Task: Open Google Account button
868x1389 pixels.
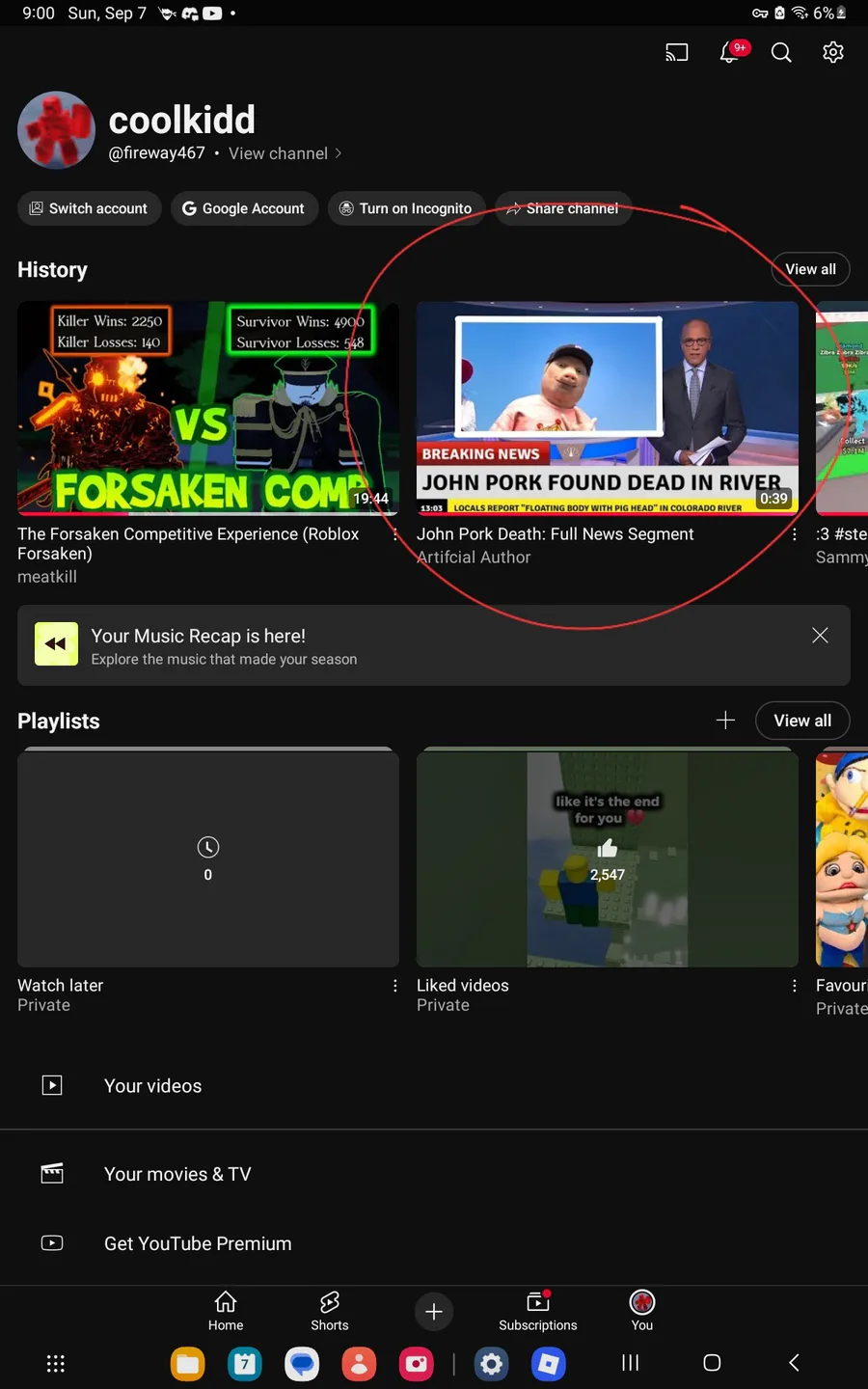Action: [244, 208]
